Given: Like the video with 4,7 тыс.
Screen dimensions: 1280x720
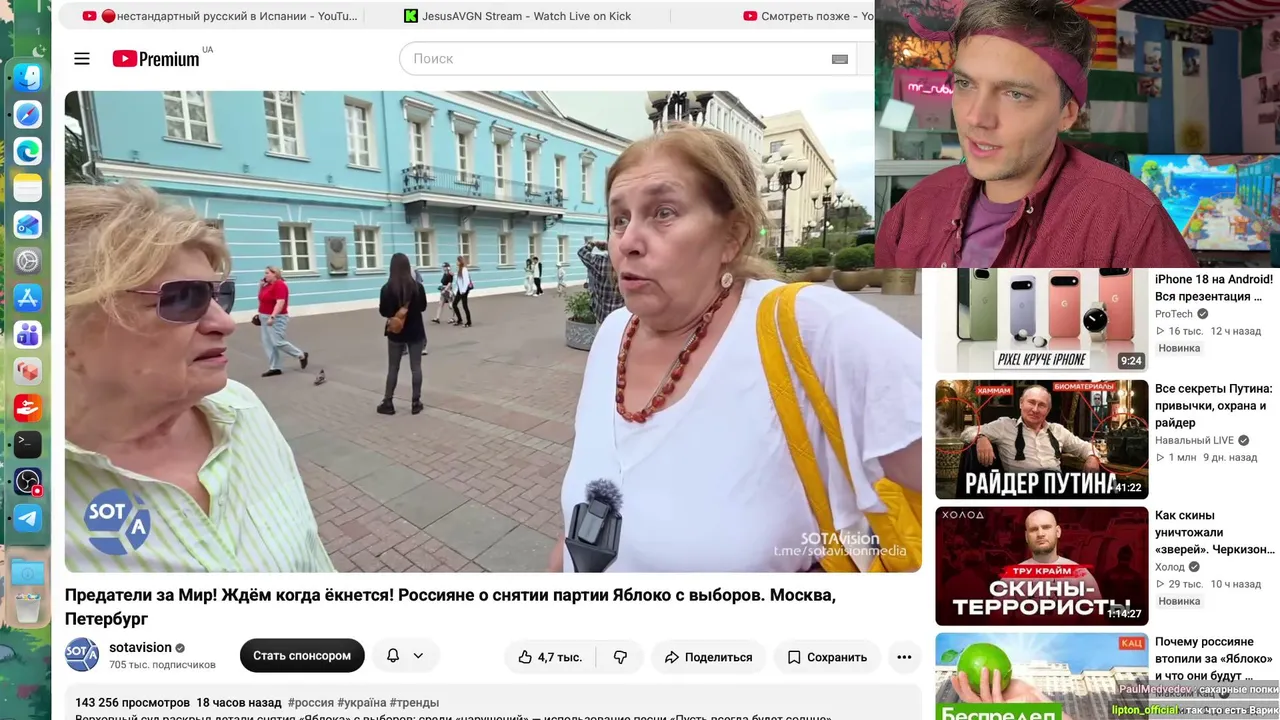Looking at the screenshot, I should tap(549, 657).
